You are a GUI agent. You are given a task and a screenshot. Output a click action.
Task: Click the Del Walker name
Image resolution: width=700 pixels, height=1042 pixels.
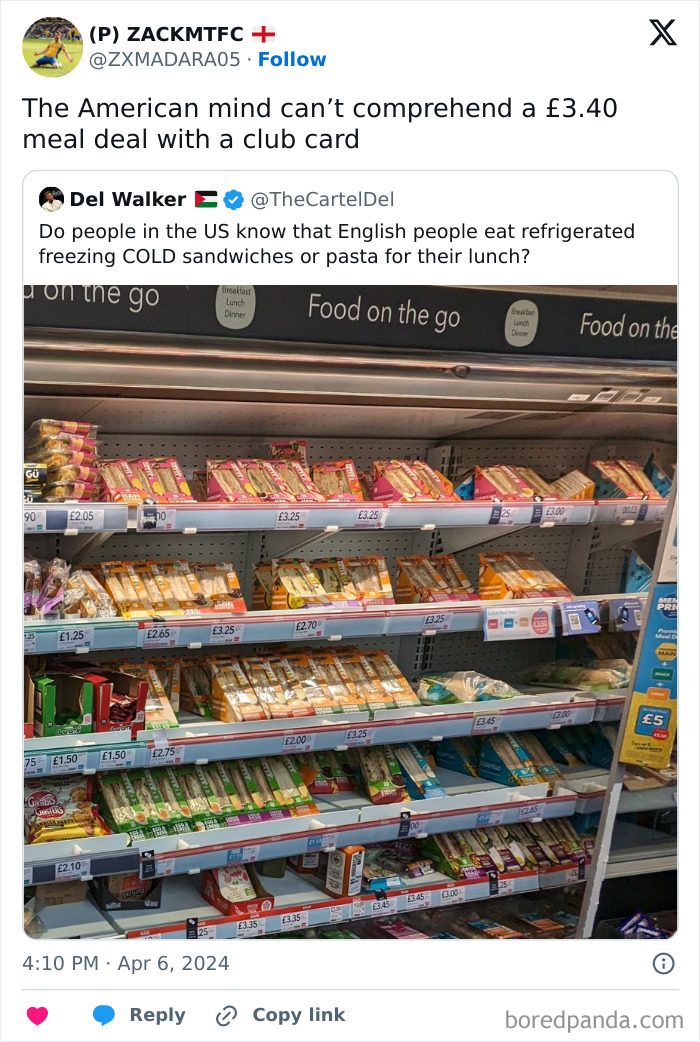click(x=128, y=199)
